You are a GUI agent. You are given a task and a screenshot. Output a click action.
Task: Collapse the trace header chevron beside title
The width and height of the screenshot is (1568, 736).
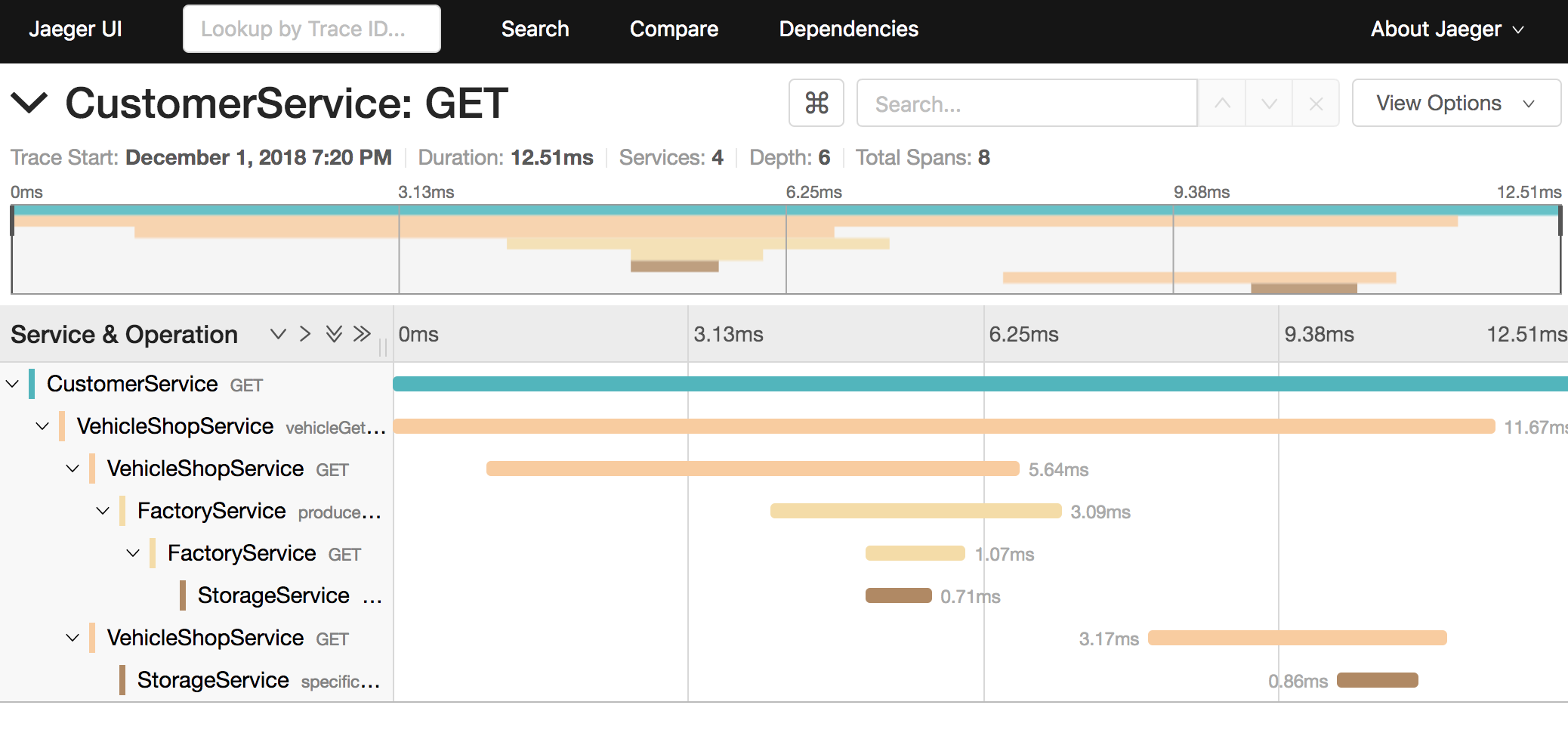pos(30,103)
